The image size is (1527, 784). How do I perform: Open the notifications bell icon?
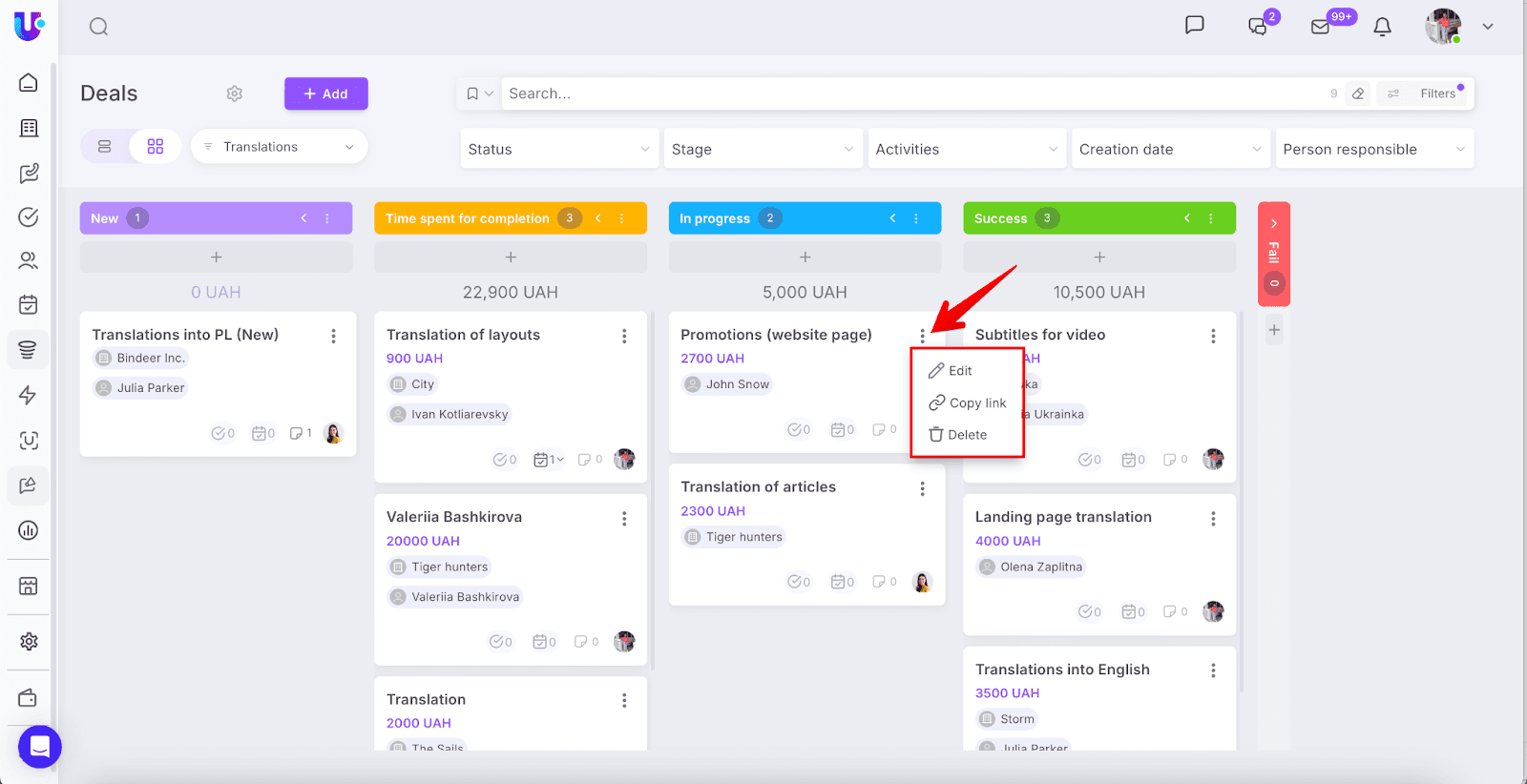click(1382, 27)
